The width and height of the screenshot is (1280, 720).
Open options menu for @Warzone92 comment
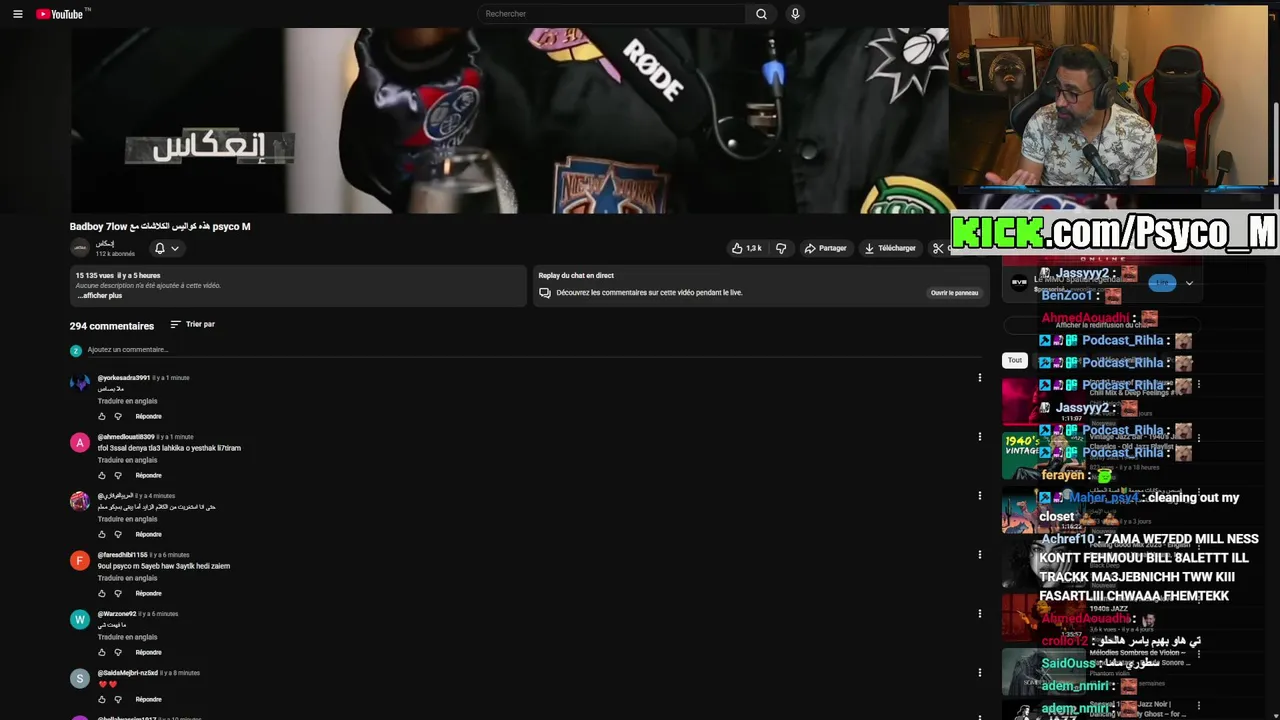coord(980,614)
